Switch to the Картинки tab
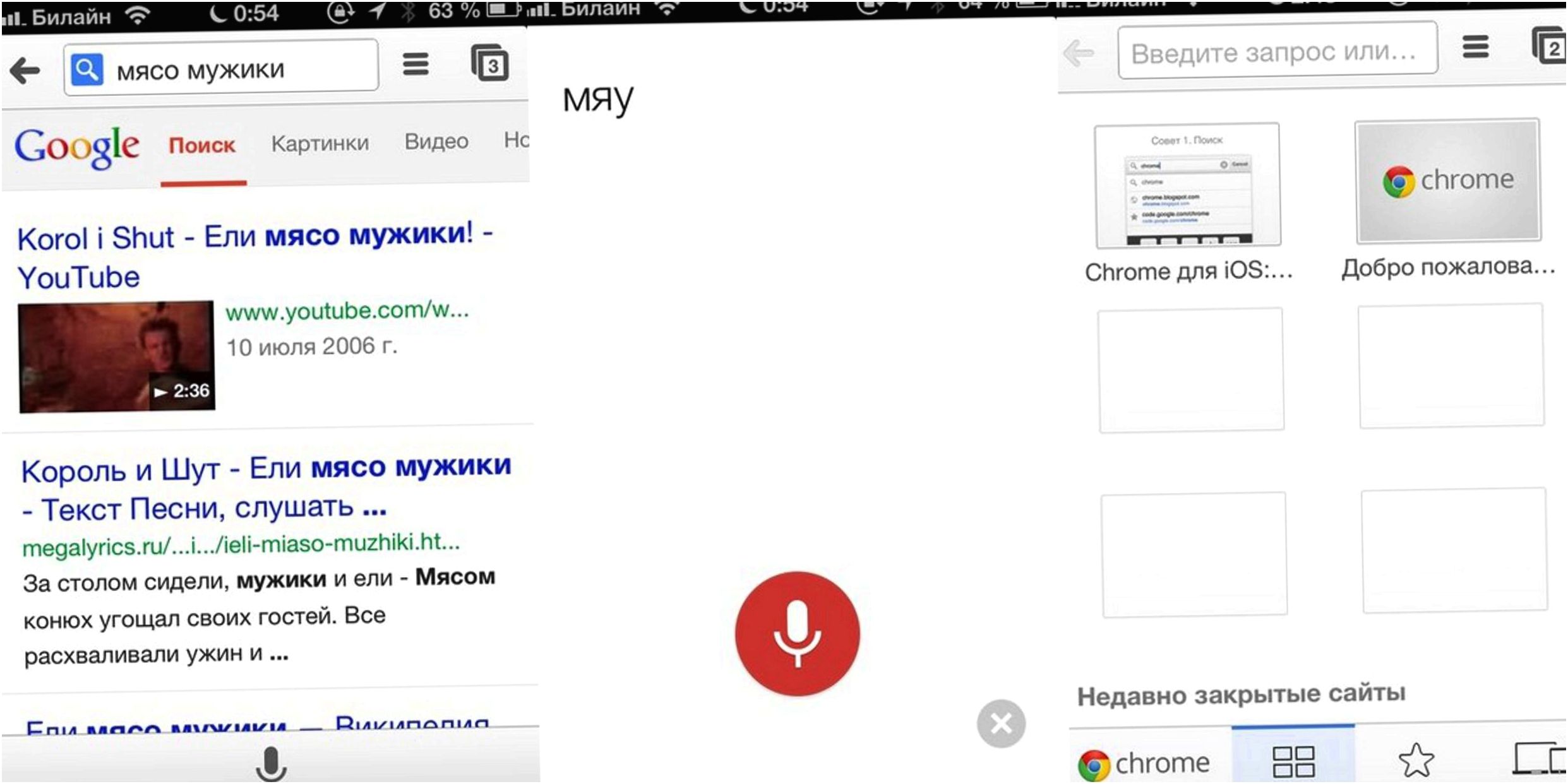Screen dimensions: 1568x784 [x=320, y=143]
